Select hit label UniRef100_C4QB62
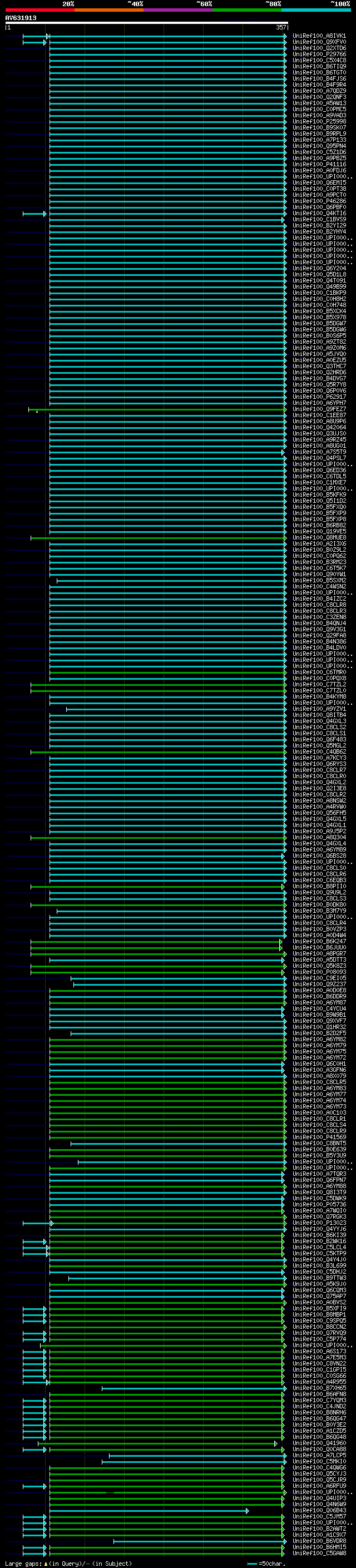The width and height of the screenshot is (356, 1568). [x=319, y=752]
